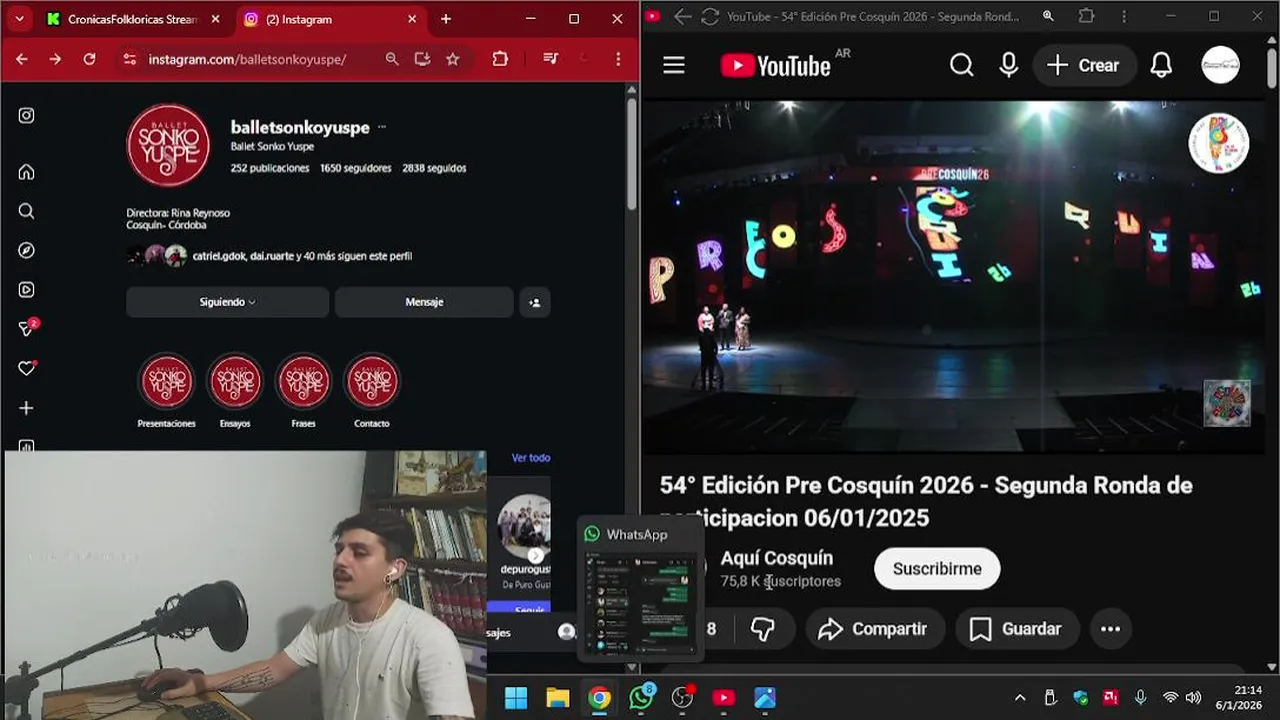
Task: Click Compartir button
Action: click(x=873, y=629)
